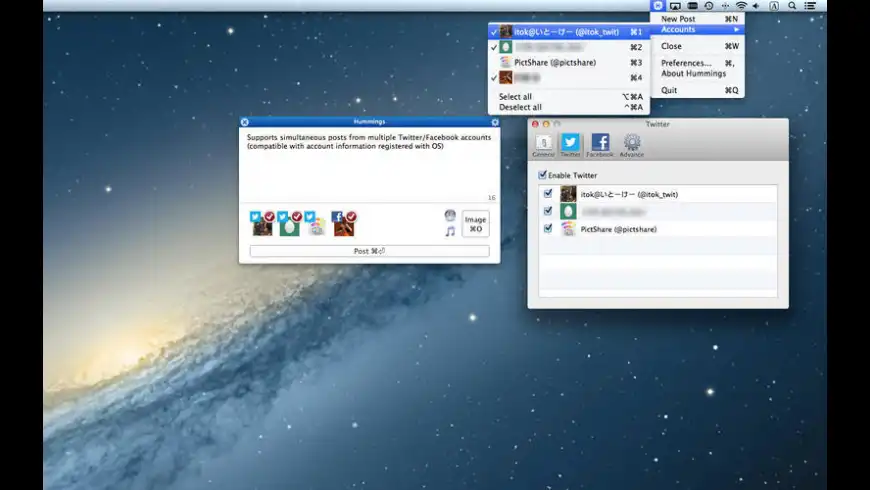The image size is (870, 490).
Task: Click the Image ⌘O button
Action: [476, 224]
